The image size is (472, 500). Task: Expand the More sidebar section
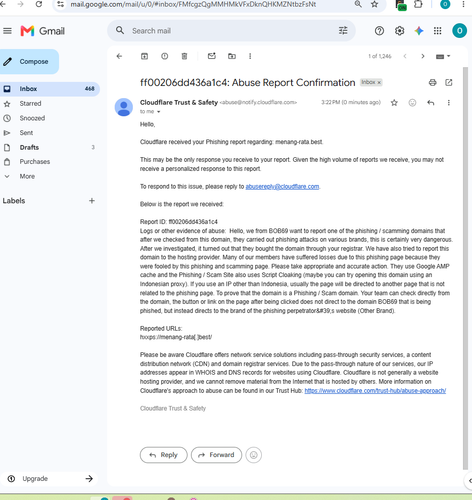[x=27, y=176]
